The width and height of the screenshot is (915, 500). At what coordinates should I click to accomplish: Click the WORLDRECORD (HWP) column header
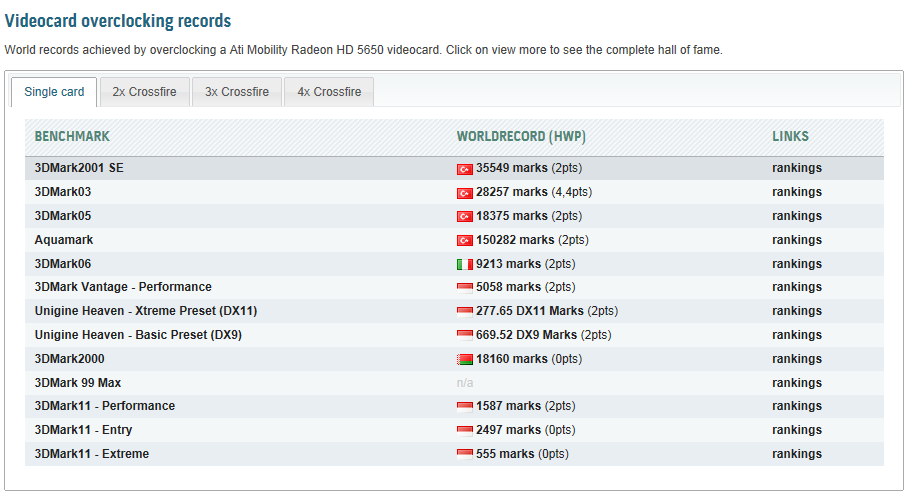[x=521, y=137]
